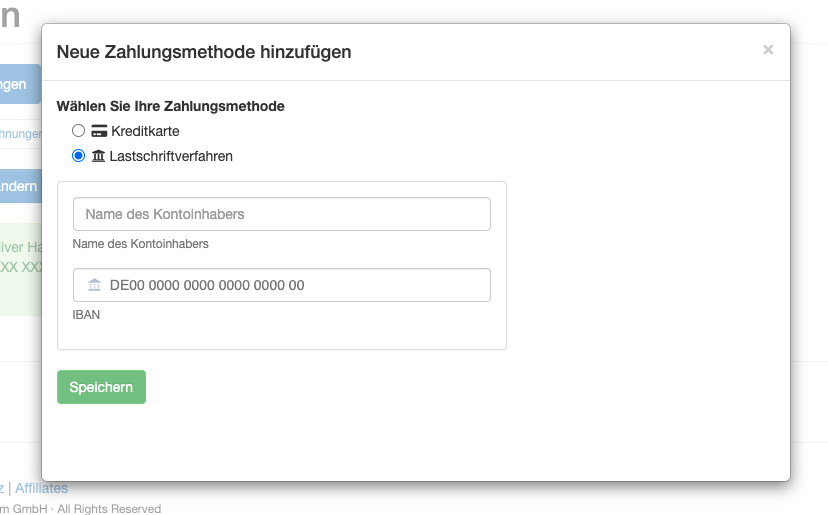The image size is (828, 515).
Task: Click the Wählen Sie Ihre Zahlungsmethode heading
Action: (x=170, y=106)
